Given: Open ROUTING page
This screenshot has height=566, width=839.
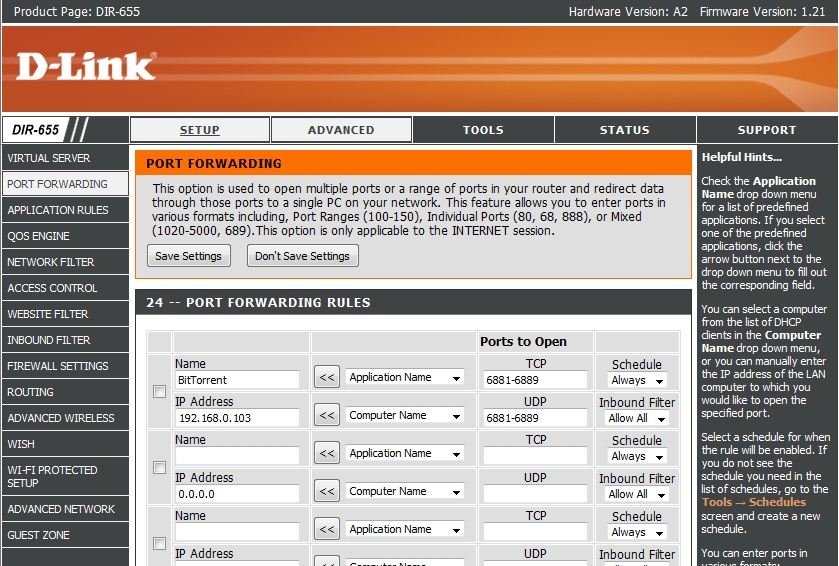Looking at the screenshot, I should coord(65,392).
